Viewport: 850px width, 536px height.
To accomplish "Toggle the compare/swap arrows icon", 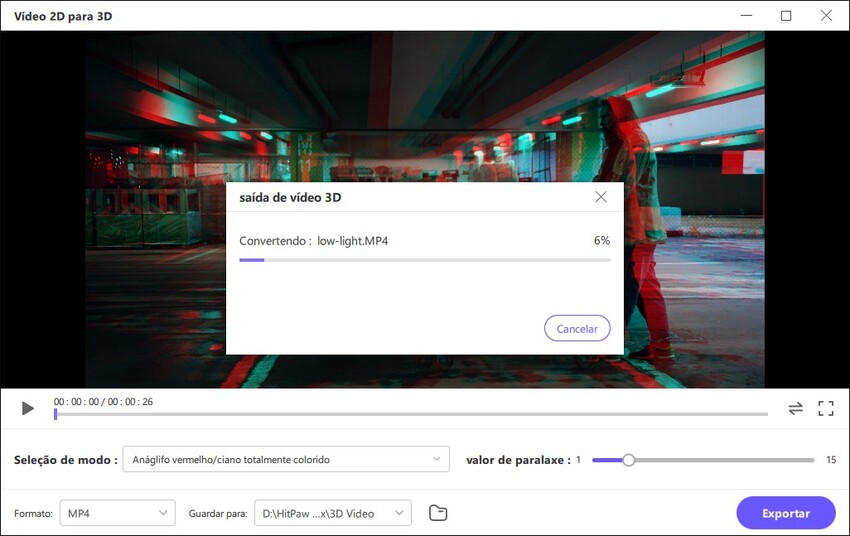I will tap(795, 408).
